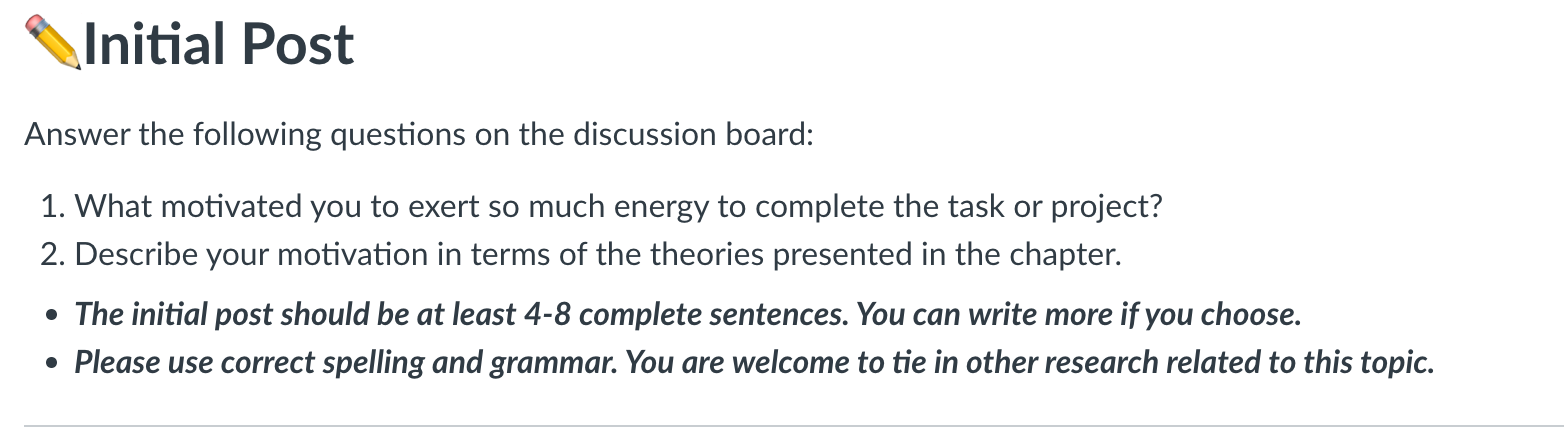This screenshot has width=1564, height=440.
Task: Click the words 'related to this topic'
Action: pyautogui.click(x=1295, y=361)
